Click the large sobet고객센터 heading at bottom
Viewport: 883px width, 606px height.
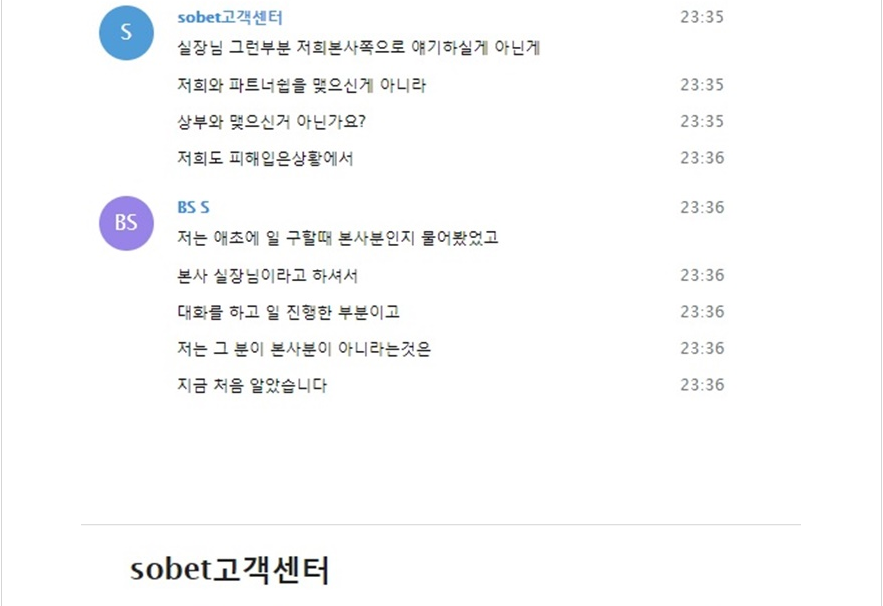pos(229,570)
